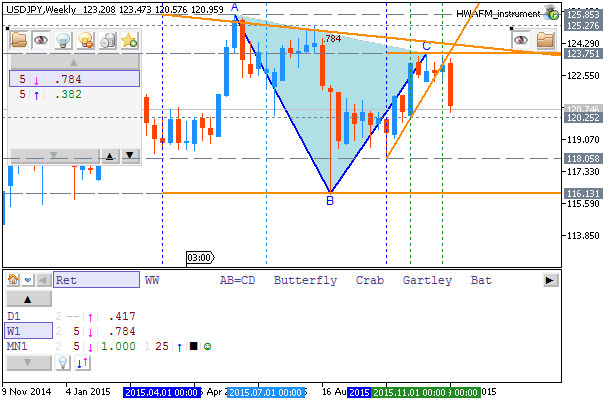This screenshot has width=614, height=403.
Task: Open the Crab tab
Action: click(370, 280)
